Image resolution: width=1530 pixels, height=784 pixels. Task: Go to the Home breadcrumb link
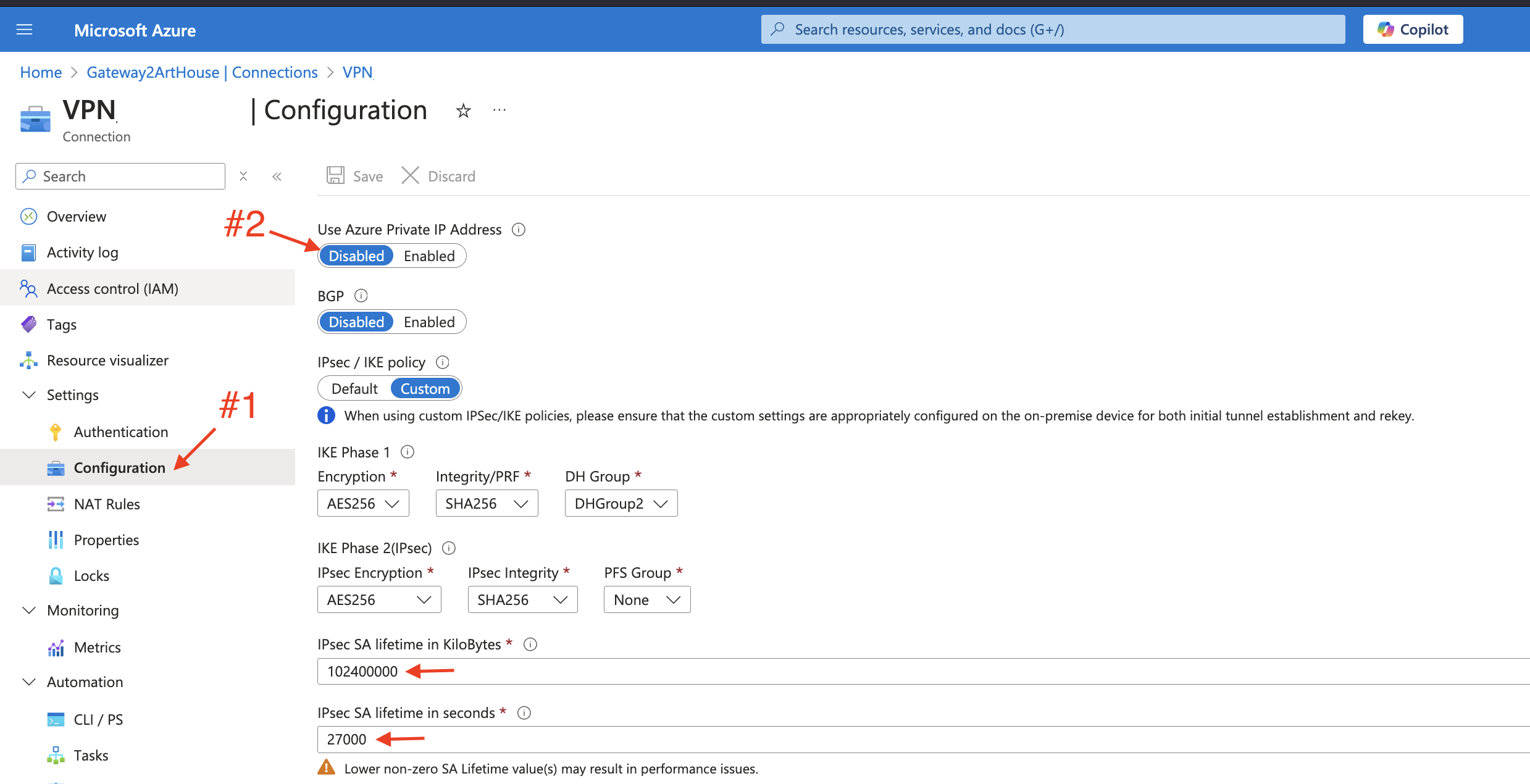pos(41,72)
